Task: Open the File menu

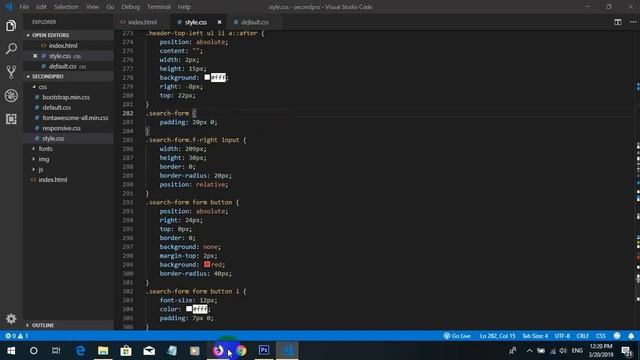Action: (24, 7)
